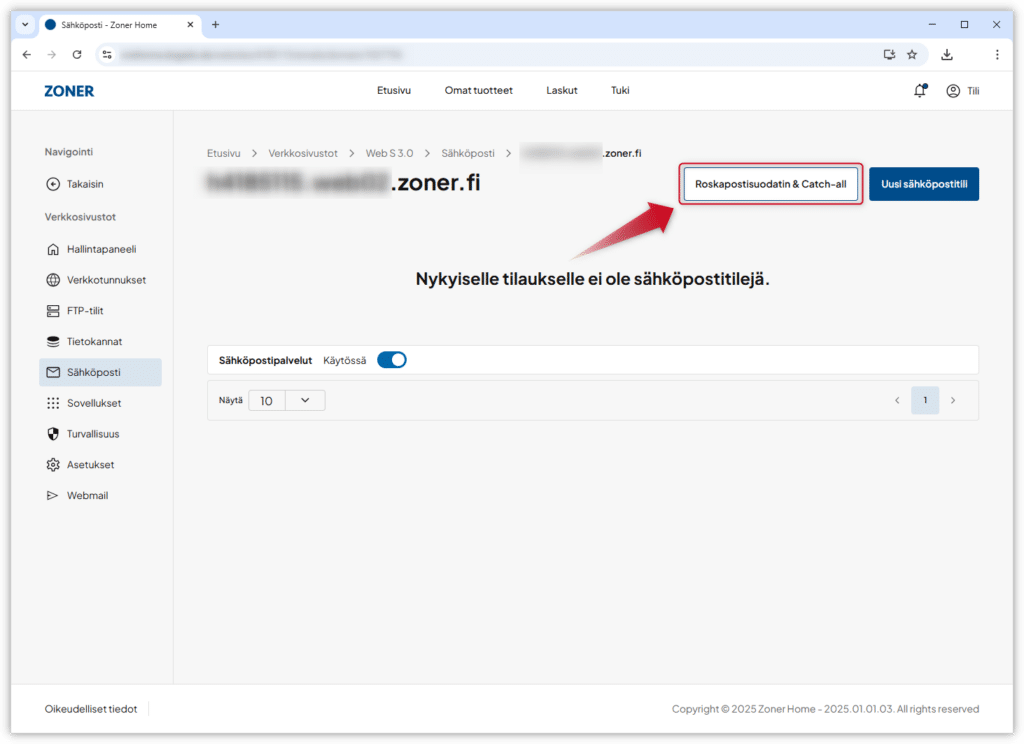
Task: Toggle the Sähköpostipalvelut Käytössä switch
Action: tap(391, 360)
